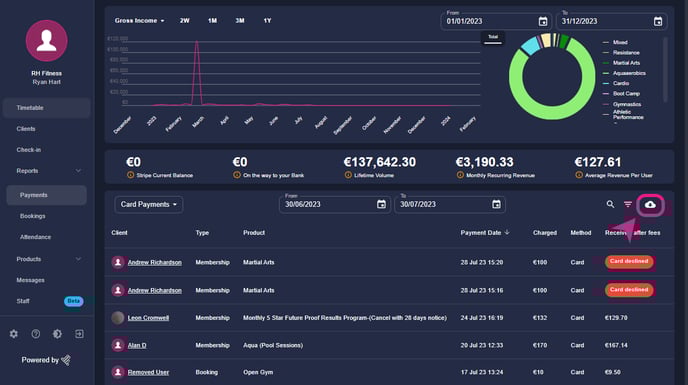Click the payments To date field 30/07/2023
Image resolution: width=688 pixels, height=385 pixels.
pos(449,205)
